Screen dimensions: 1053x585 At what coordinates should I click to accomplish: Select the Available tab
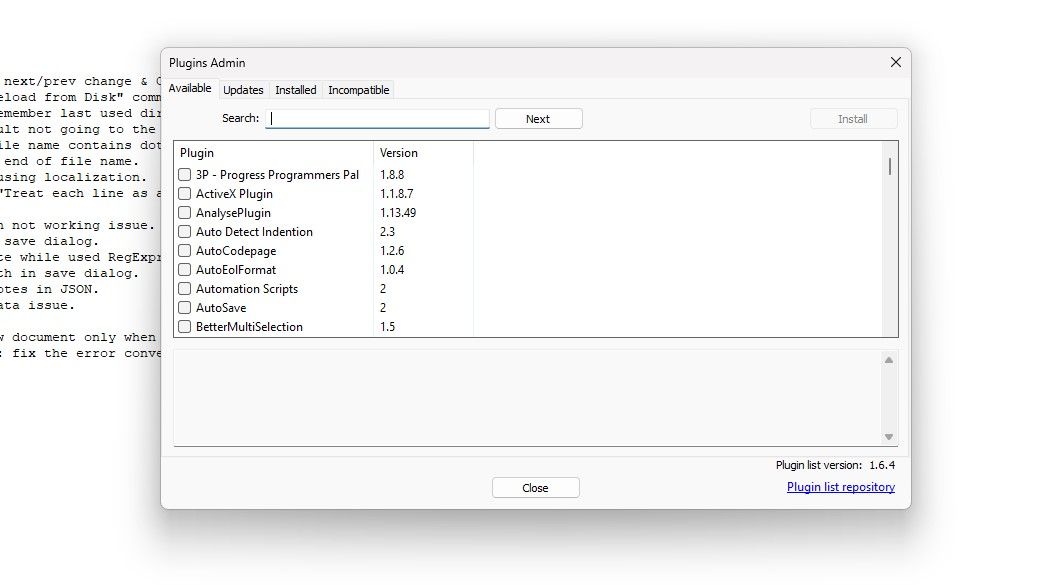coord(191,88)
